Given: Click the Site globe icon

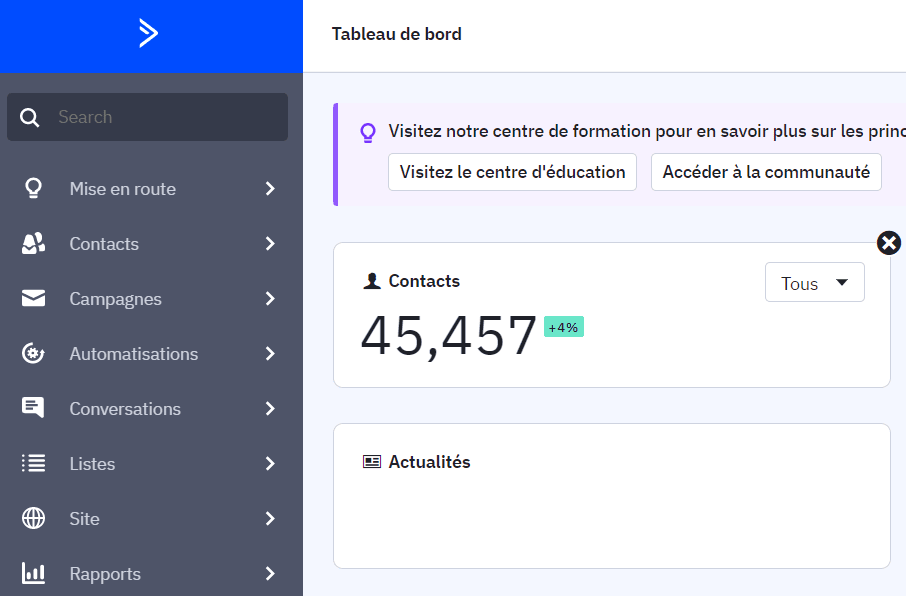Looking at the screenshot, I should tap(33, 518).
